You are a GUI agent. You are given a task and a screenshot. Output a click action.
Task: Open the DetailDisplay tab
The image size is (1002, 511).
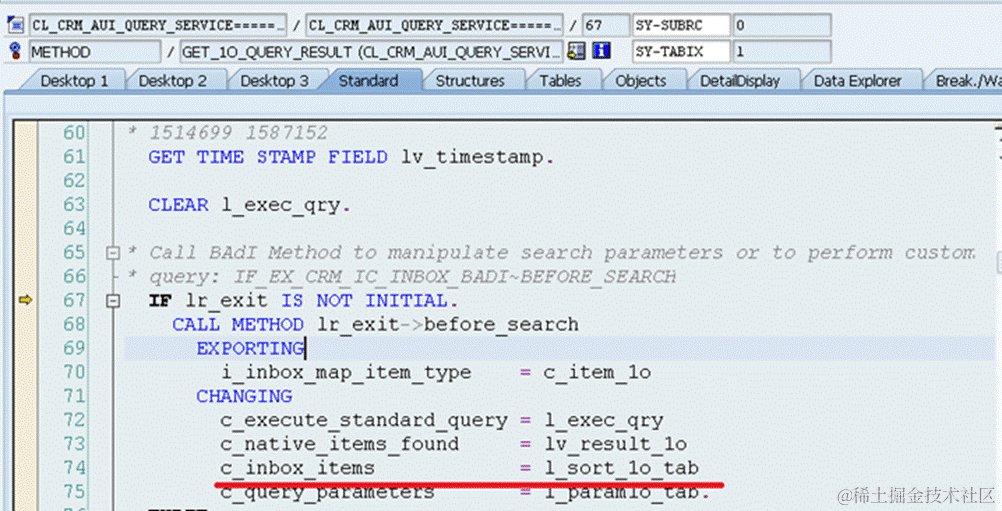[740, 81]
